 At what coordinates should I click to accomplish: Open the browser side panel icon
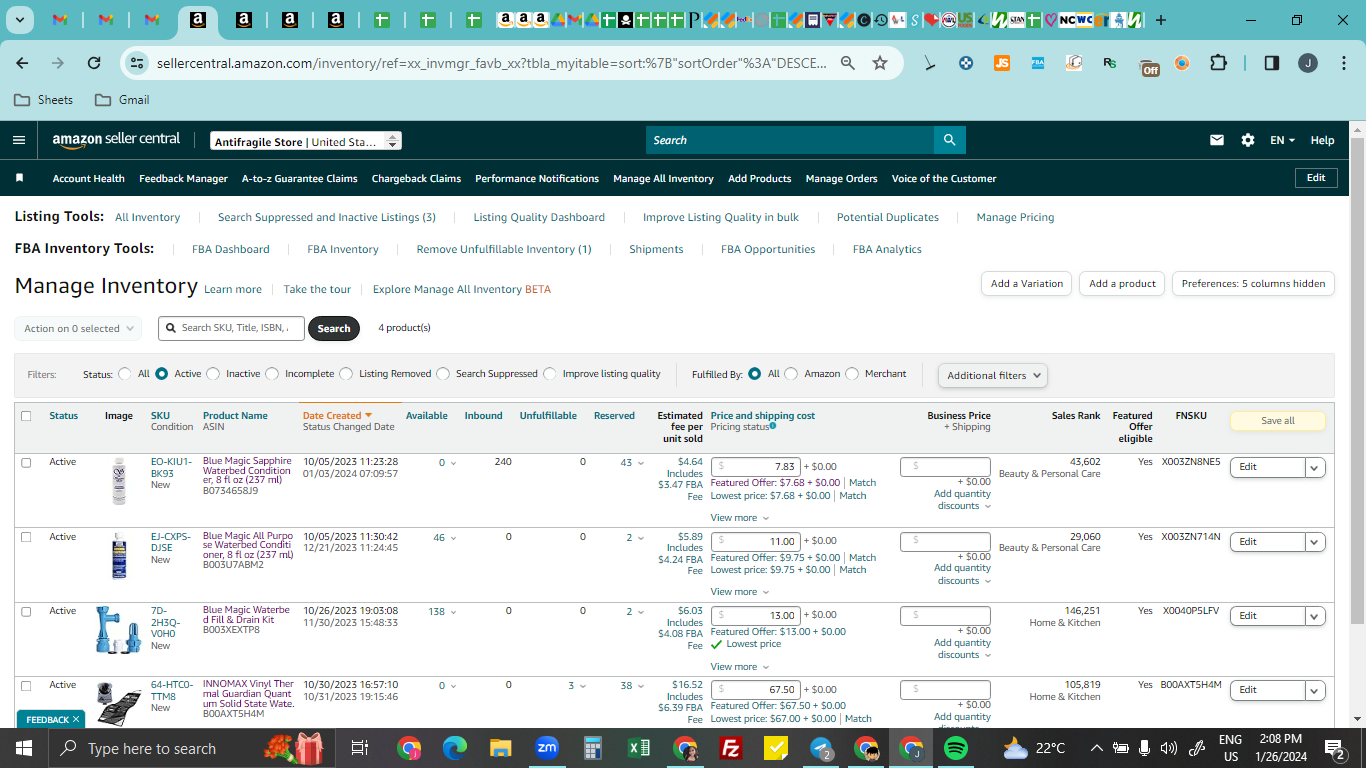point(1272,63)
